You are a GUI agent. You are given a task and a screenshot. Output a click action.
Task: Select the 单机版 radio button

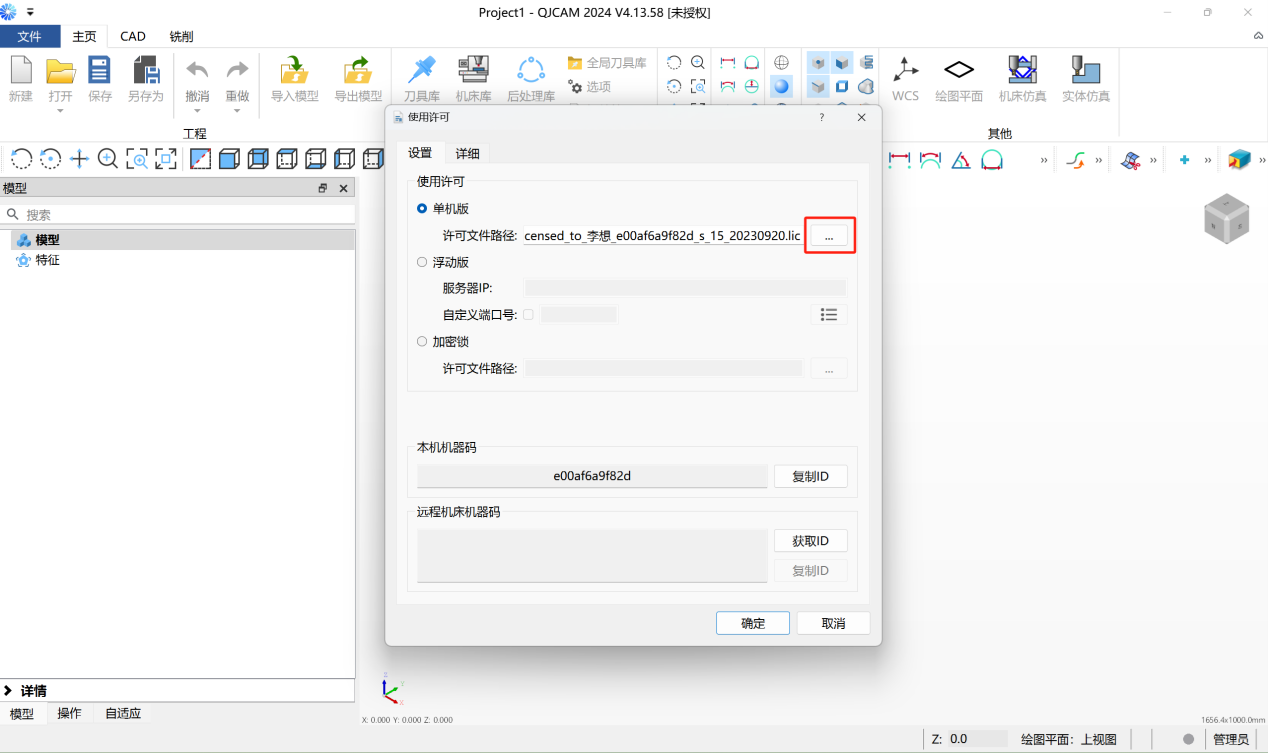422,208
